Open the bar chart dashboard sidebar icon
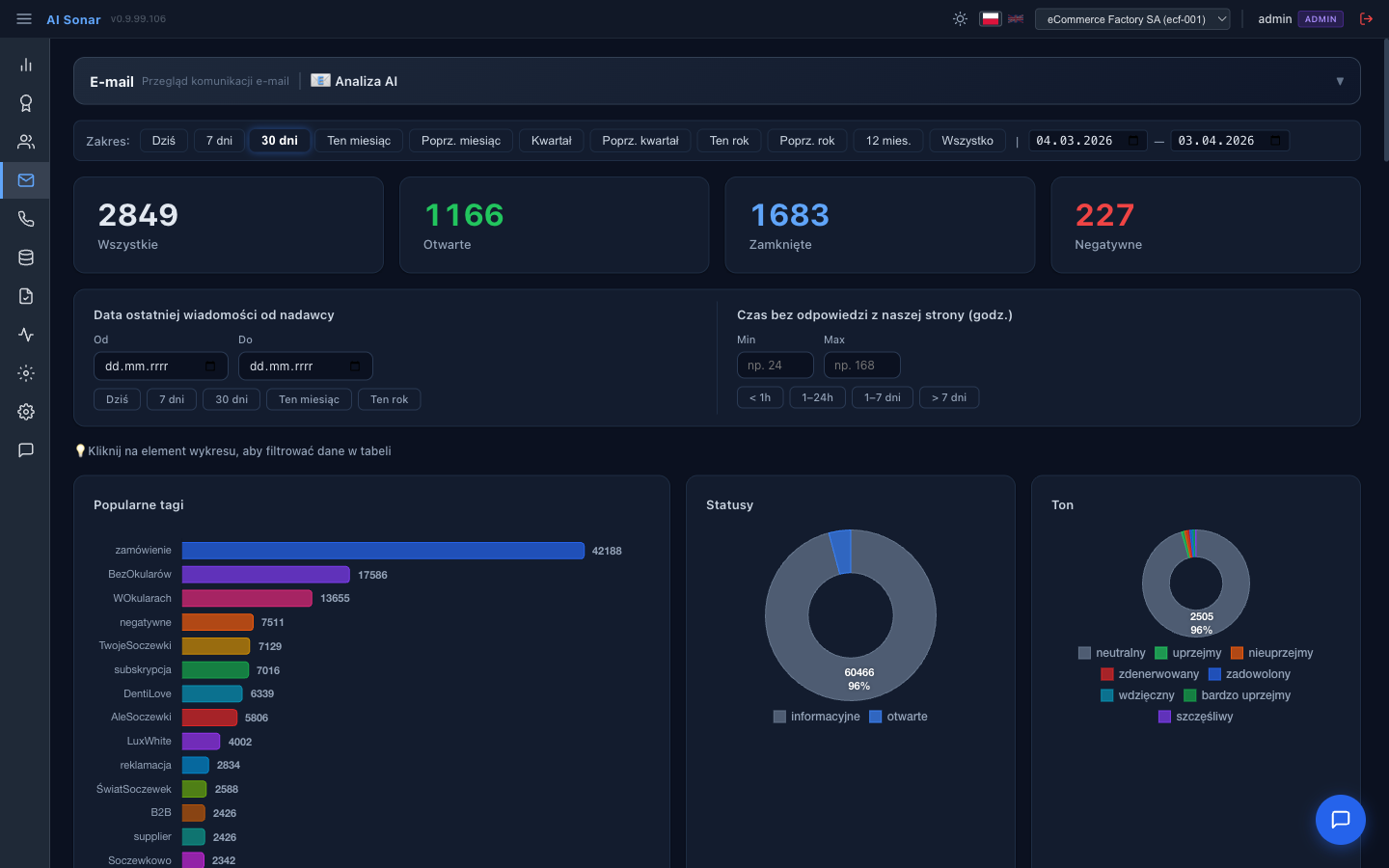1389x868 pixels. pos(26,65)
